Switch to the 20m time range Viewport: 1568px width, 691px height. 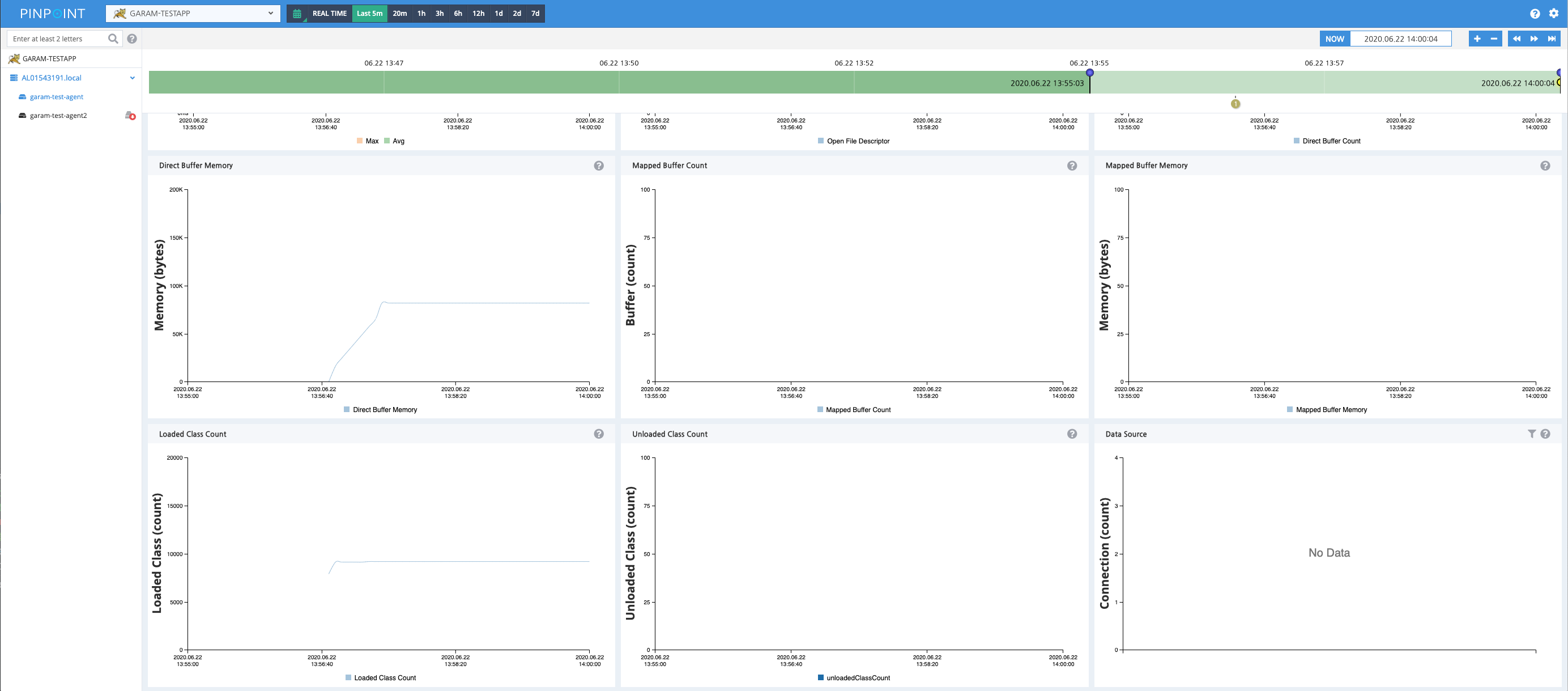(x=399, y=14)
